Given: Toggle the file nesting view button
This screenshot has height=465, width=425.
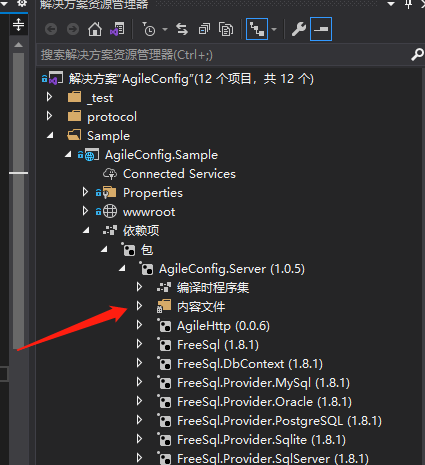Looking at the screenshot, I should coord(257,29).
